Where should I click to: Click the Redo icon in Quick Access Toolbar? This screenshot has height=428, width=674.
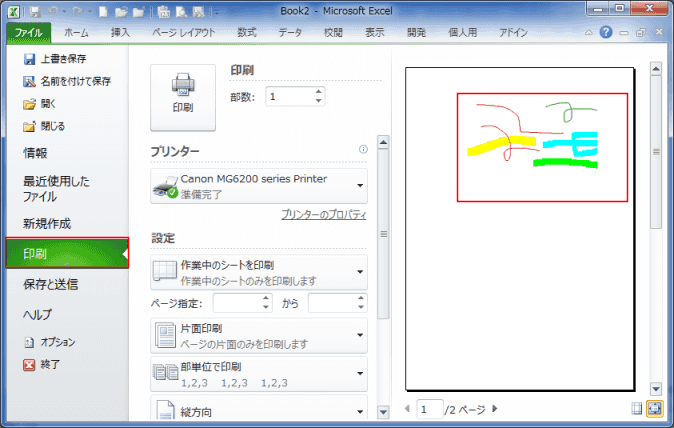(x=78, y=12)
